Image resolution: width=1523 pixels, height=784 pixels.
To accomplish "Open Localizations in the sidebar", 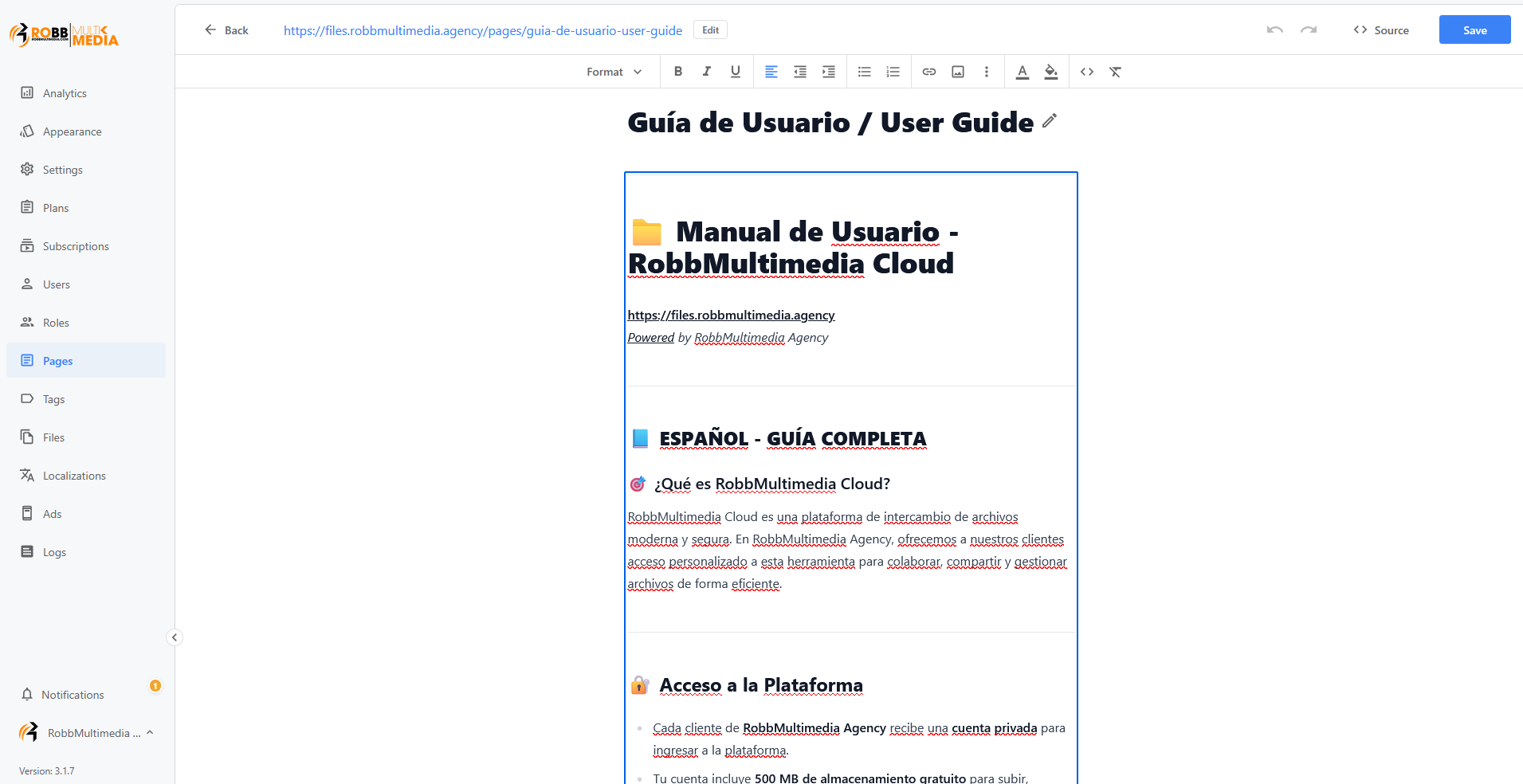I will (x=86, y=476).
